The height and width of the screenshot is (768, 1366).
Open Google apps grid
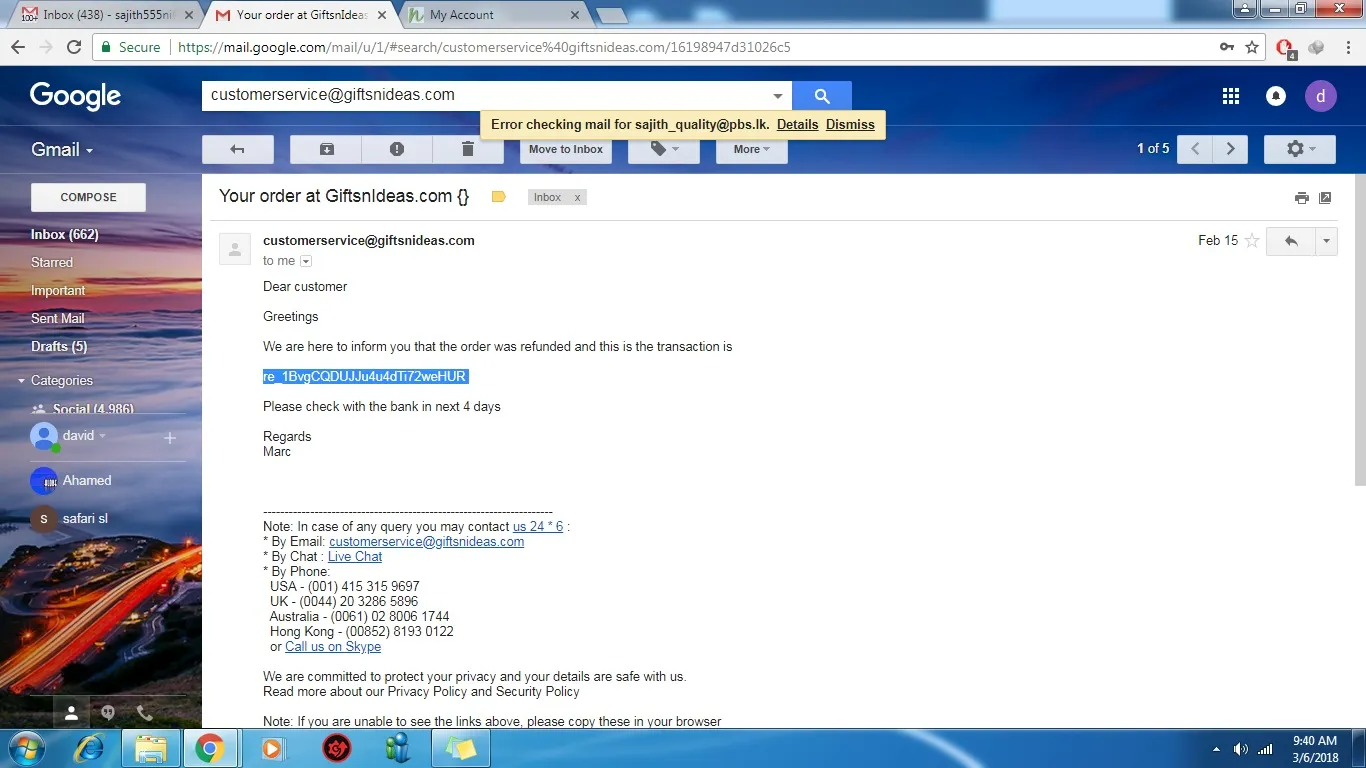coord(1231,96)
